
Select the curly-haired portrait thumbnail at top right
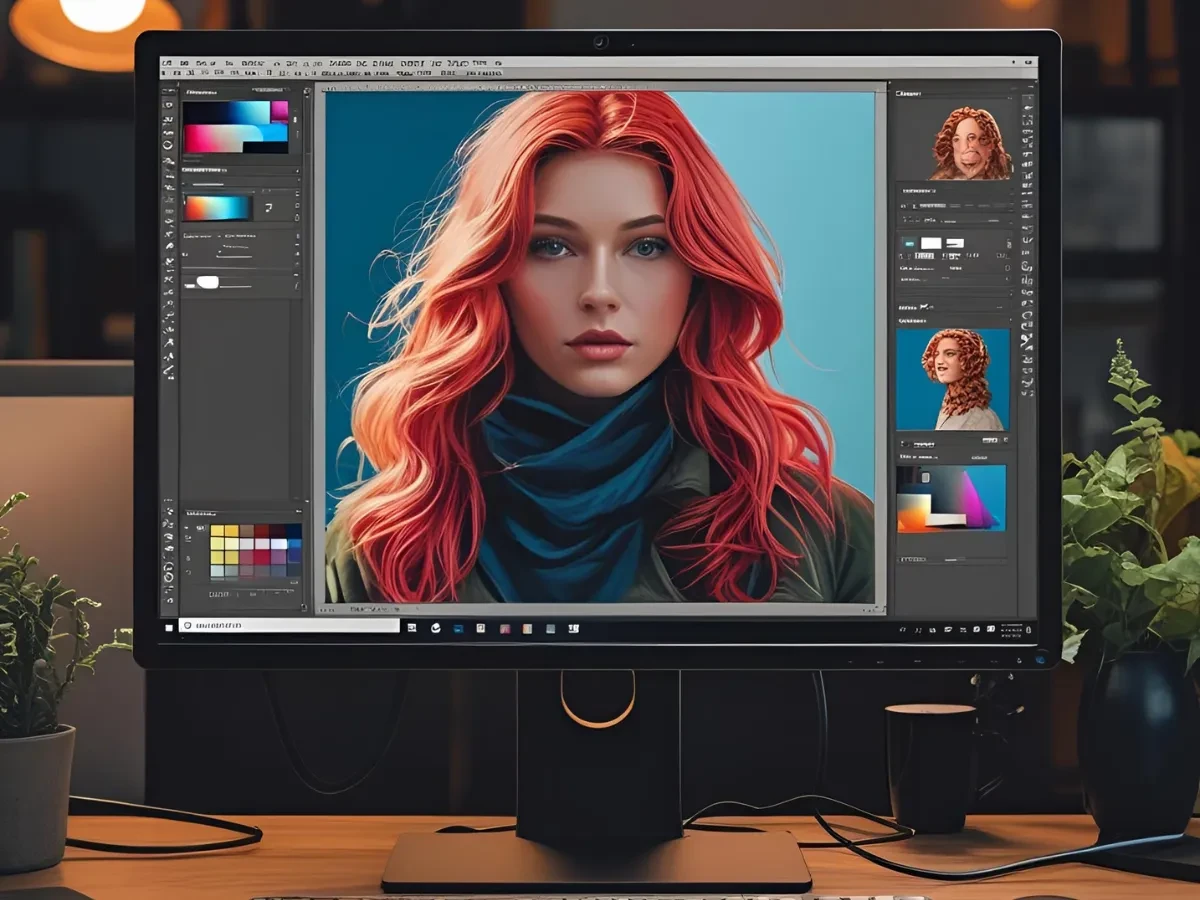click(x=970, y=143)
